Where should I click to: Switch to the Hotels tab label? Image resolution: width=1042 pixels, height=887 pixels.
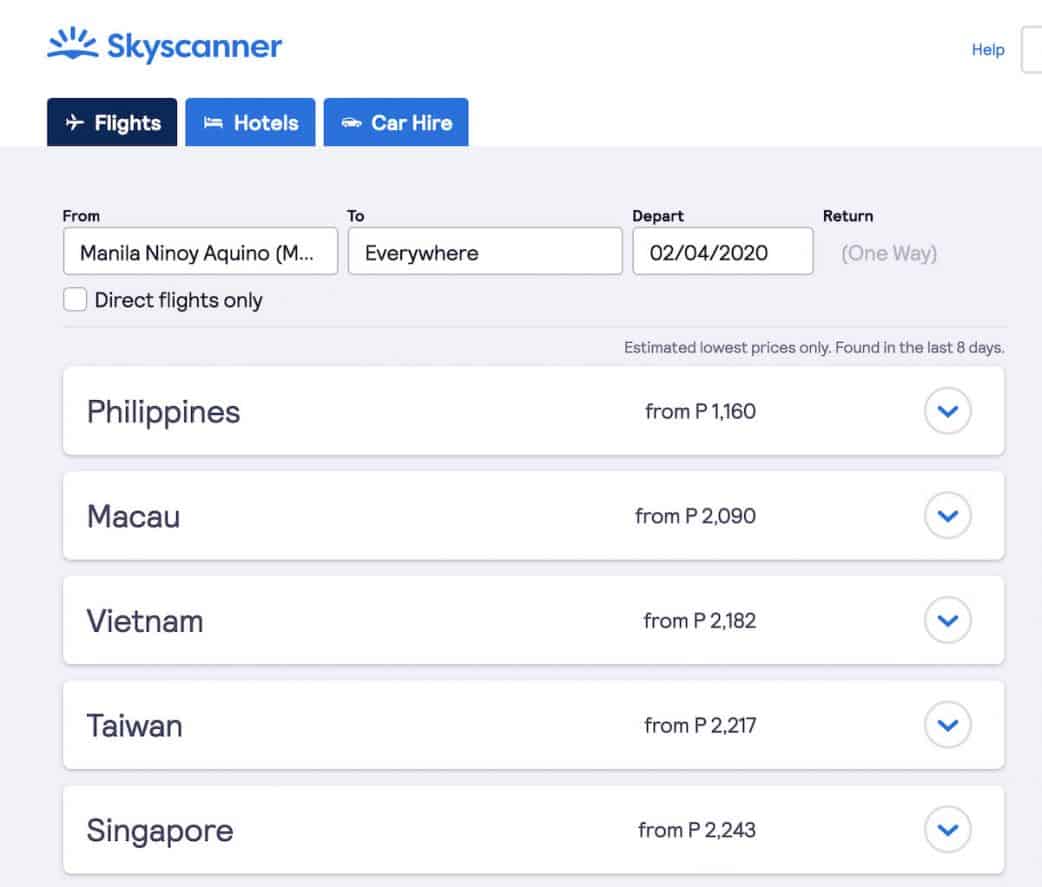[266, 123]
